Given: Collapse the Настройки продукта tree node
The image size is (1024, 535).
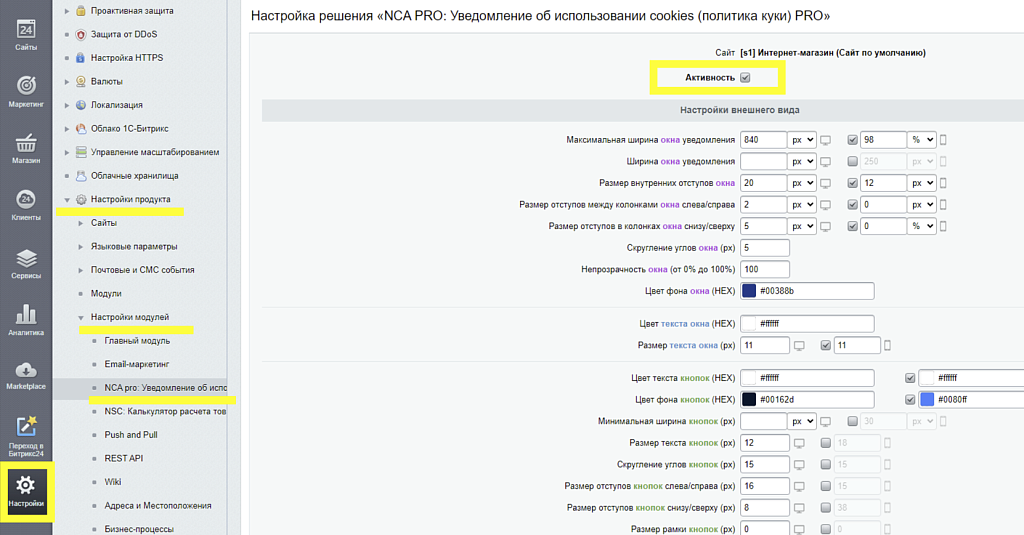Looking at the screenshot, I should [67, 199].
